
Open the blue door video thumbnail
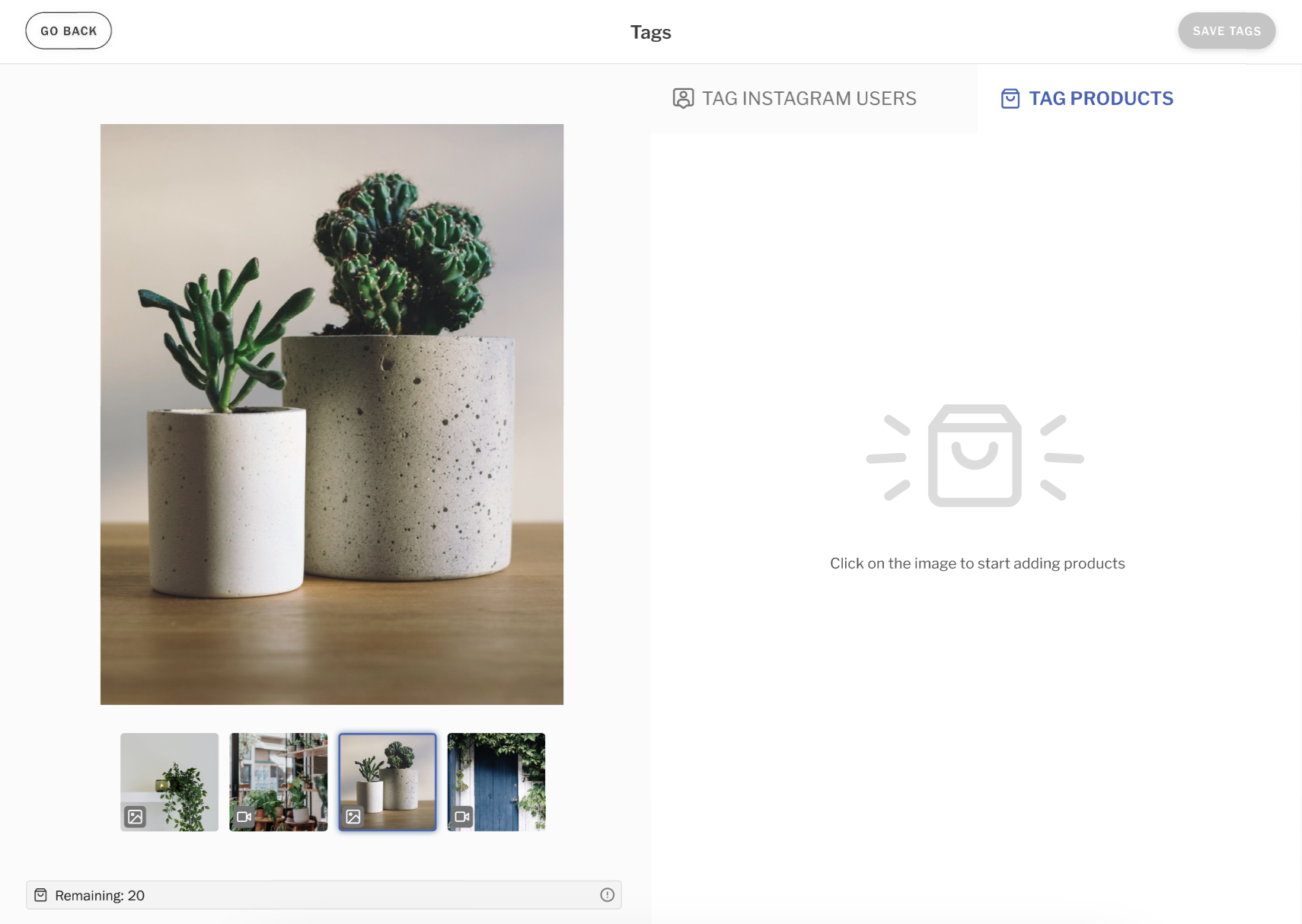tap(496, 782)
